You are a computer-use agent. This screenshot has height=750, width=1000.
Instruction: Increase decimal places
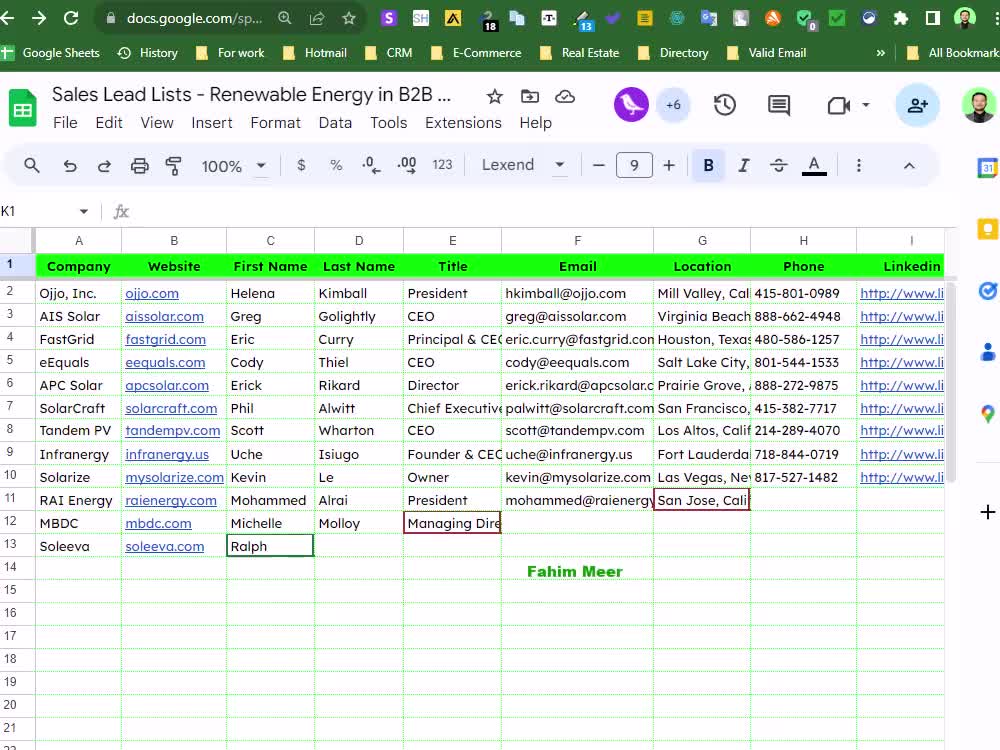tap(406, 165)
